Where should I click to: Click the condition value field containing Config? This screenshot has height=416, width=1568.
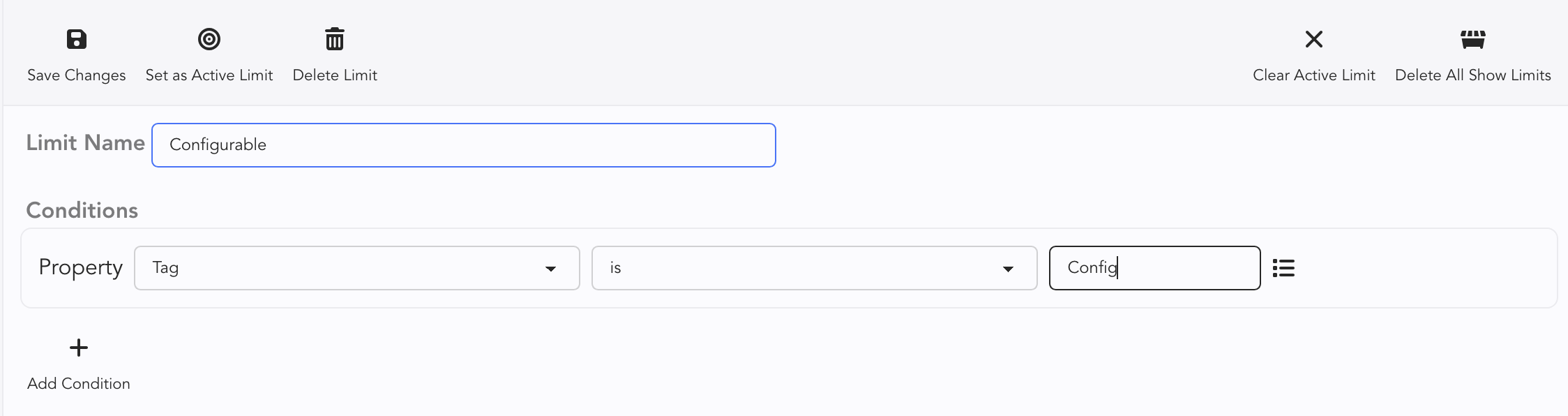point(1154,268)
